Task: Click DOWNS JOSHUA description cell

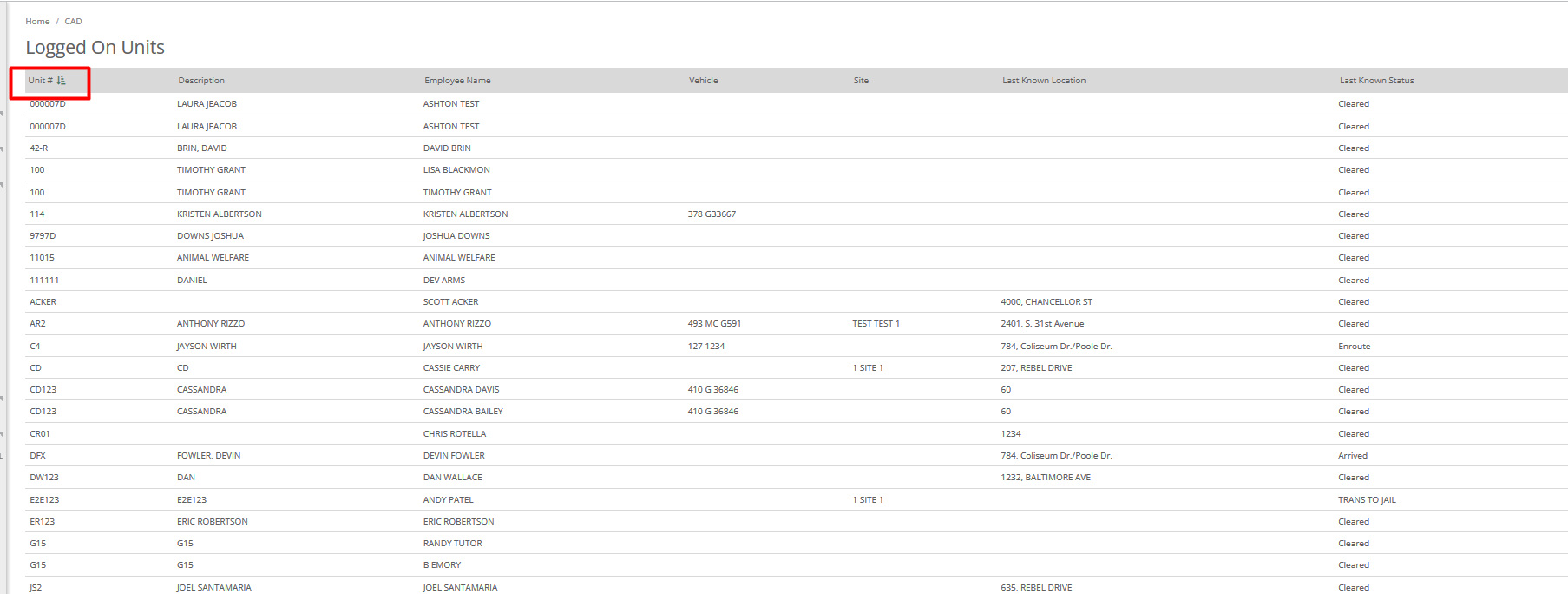Action: click(x=210, y=235)
